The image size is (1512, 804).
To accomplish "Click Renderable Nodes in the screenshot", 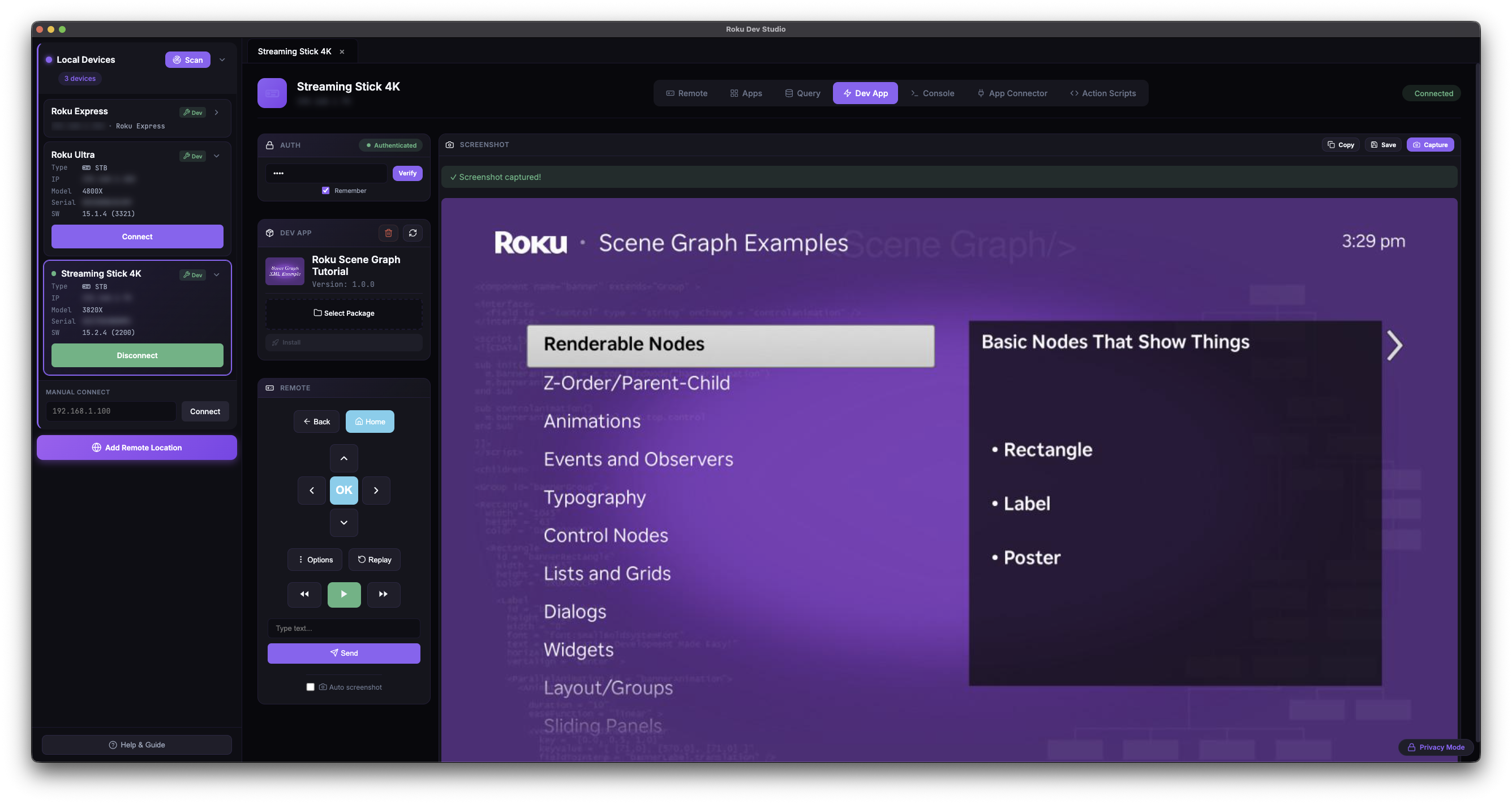I will click(730, 346).
